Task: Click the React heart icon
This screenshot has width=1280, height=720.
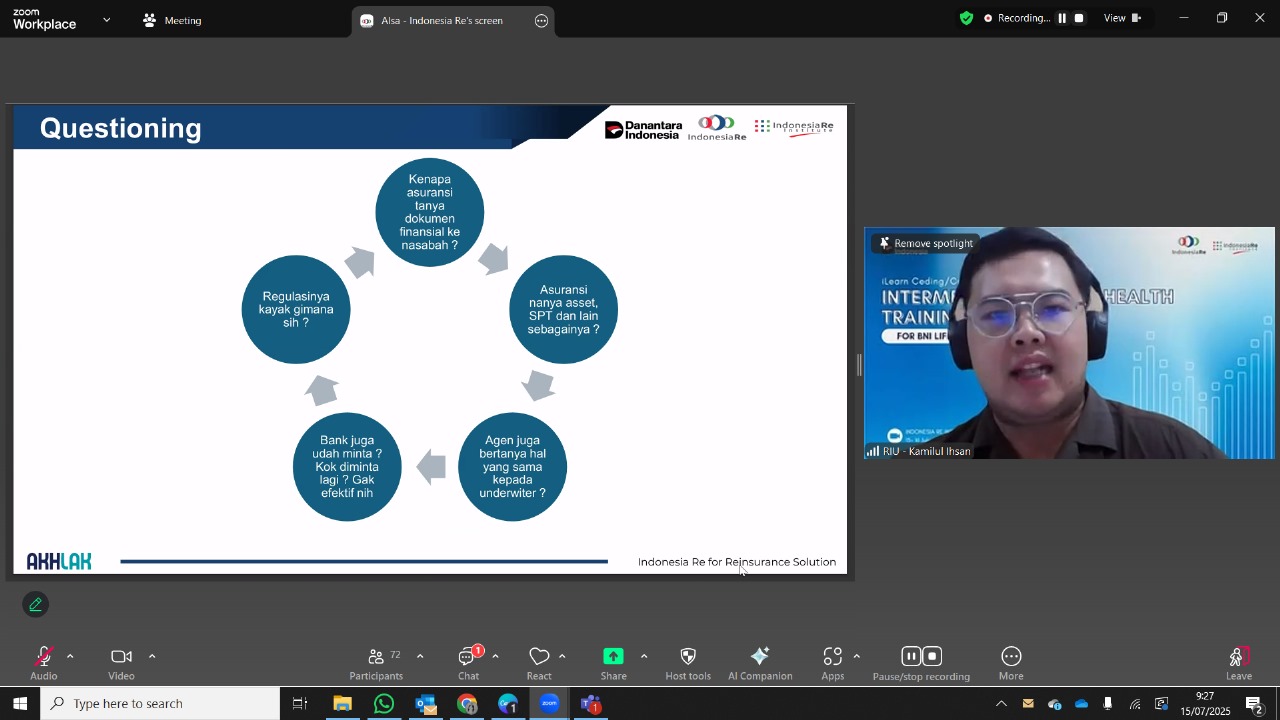Action: 539,657
